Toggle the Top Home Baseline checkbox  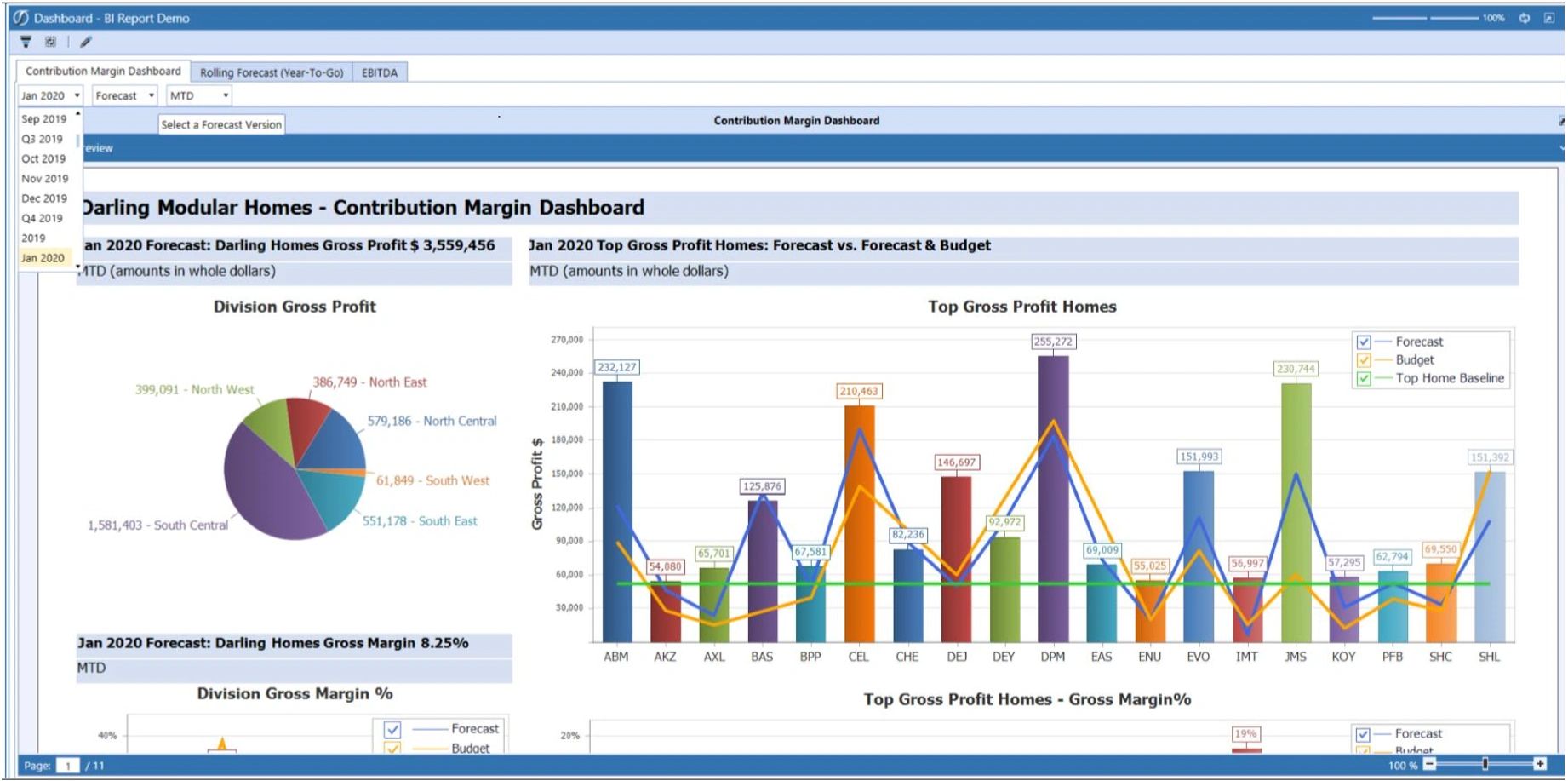click(1364, 379)
